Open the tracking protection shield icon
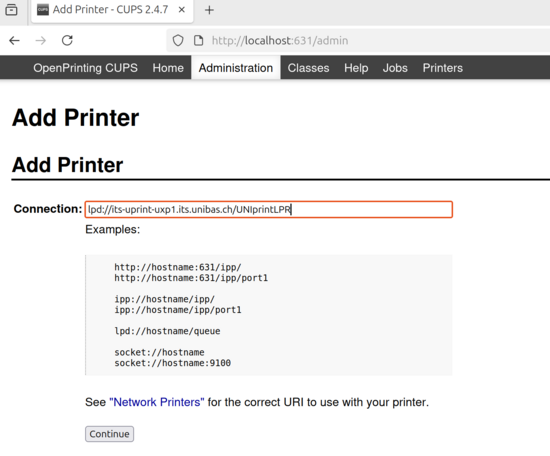 (x=178, y=41)
